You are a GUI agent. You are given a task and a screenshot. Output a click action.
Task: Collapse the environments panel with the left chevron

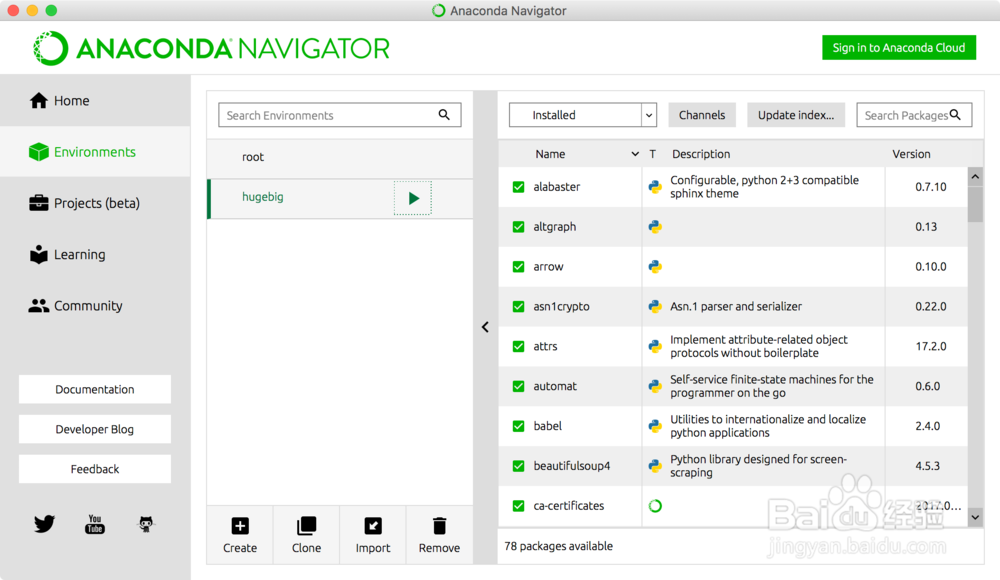click(x=485, y=327)
